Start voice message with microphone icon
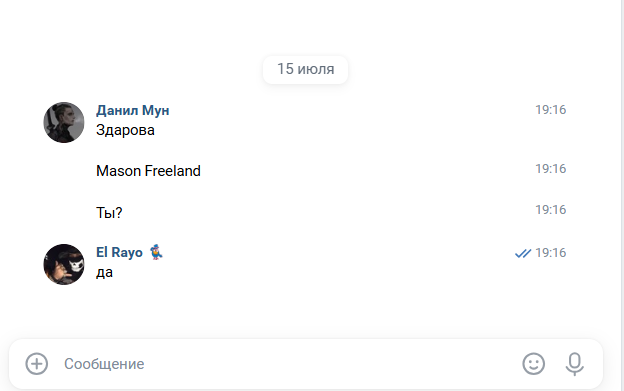This screenshot has width=624, height=391. 575,364
